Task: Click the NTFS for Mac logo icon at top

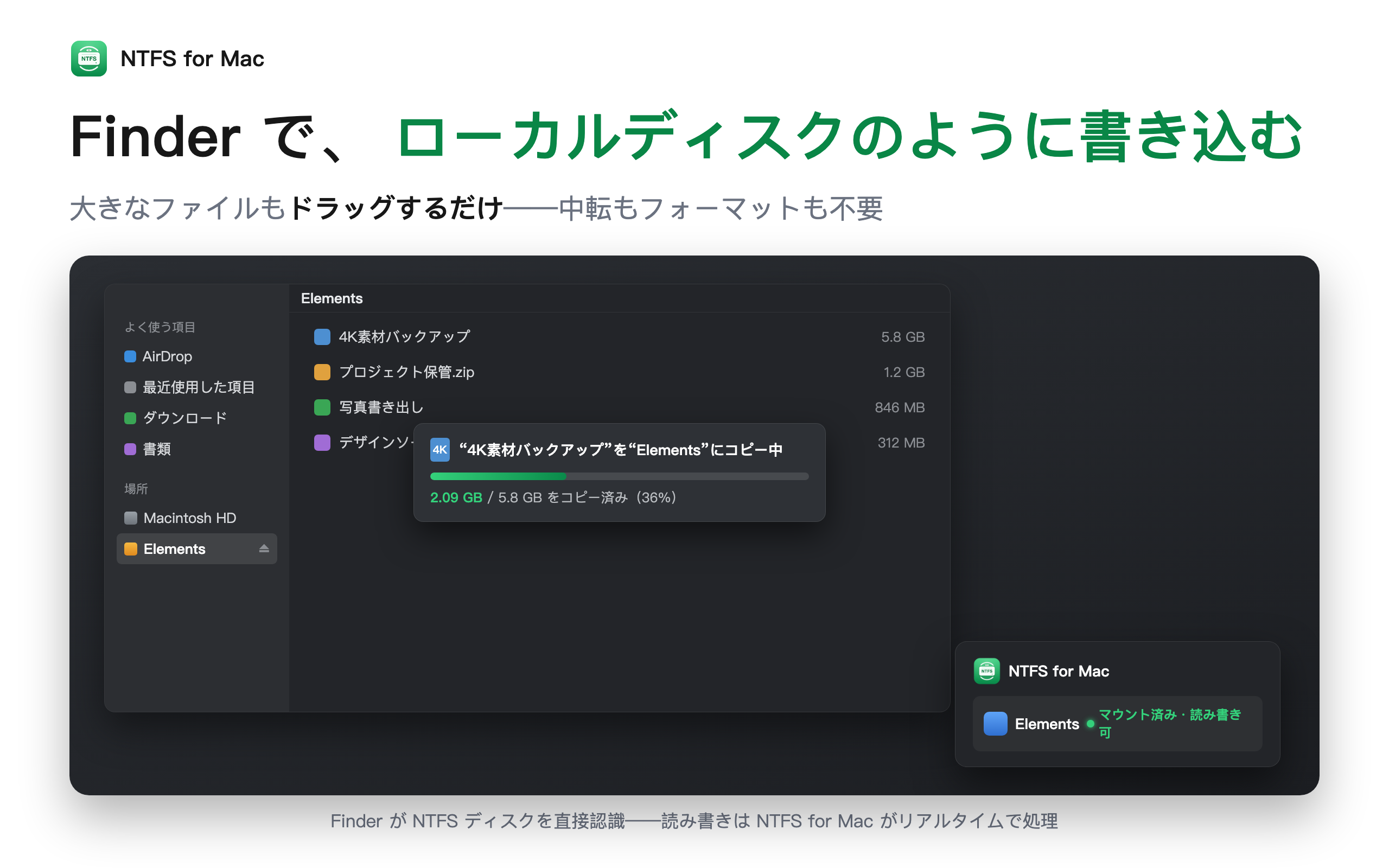Action: click(x=89, y=59)
